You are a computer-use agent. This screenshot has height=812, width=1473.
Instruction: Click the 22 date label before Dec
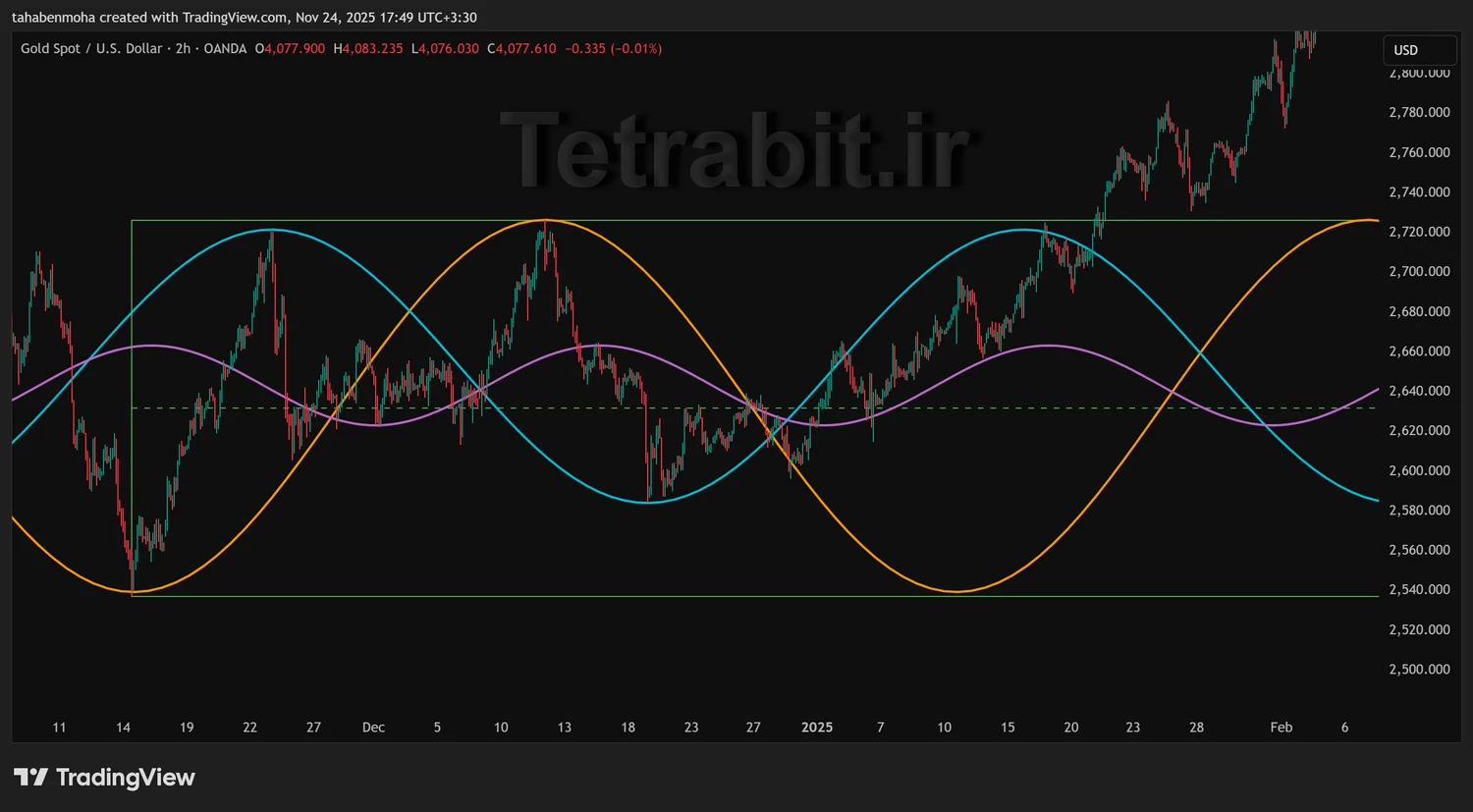tap(249, 728)
